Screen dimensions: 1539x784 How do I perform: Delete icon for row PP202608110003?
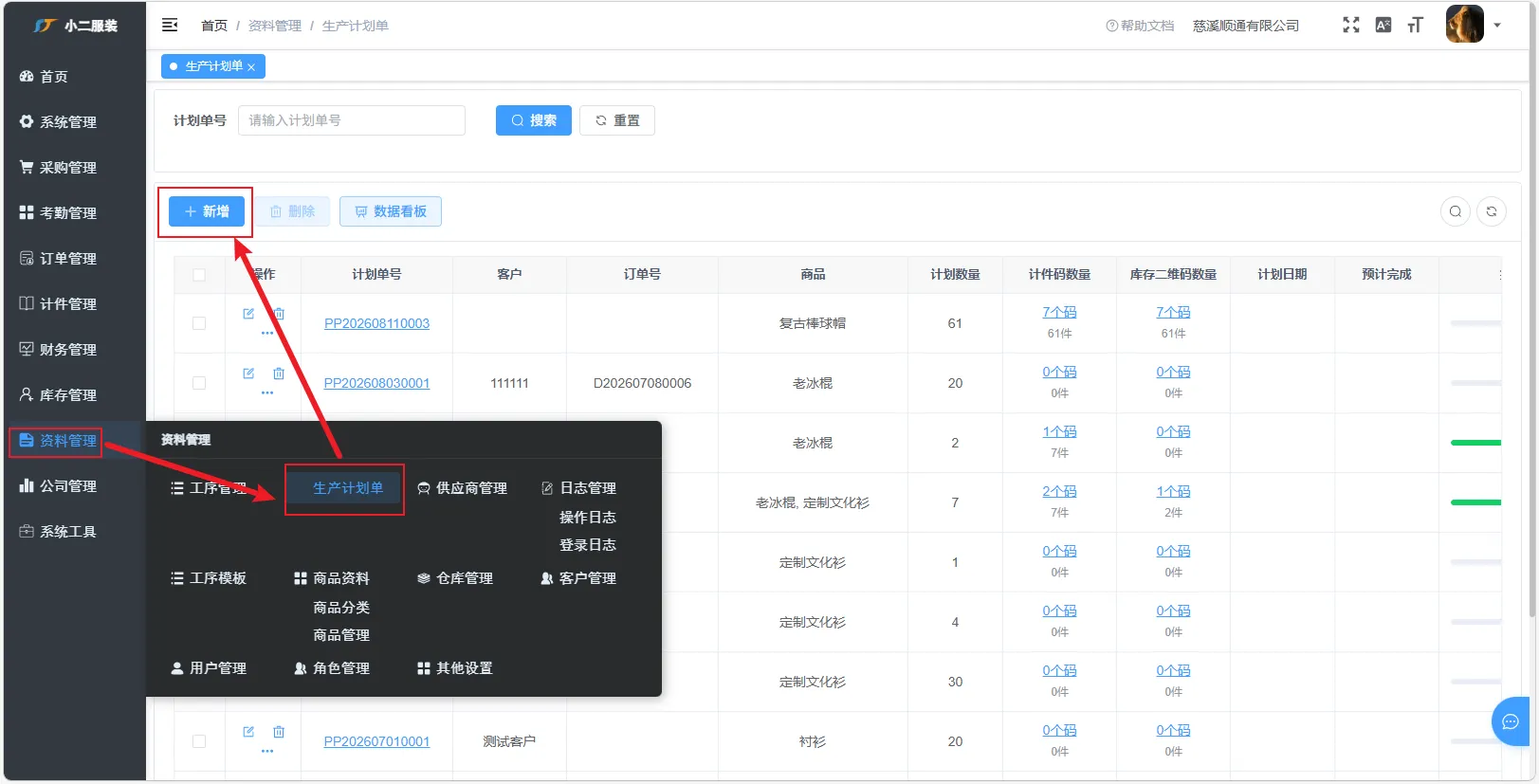279,314
